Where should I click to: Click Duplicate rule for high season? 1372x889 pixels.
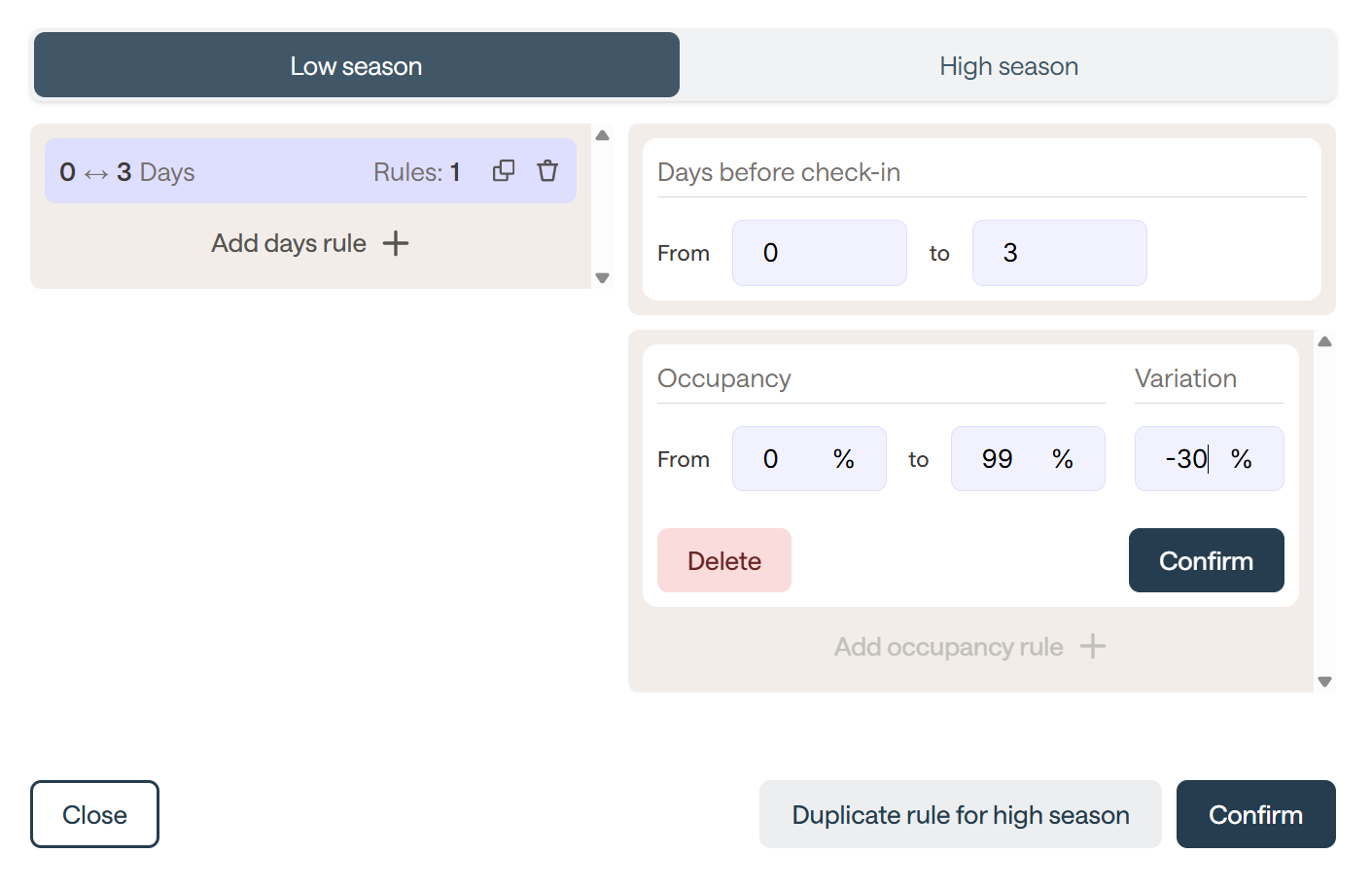click(x=960, y=815)
